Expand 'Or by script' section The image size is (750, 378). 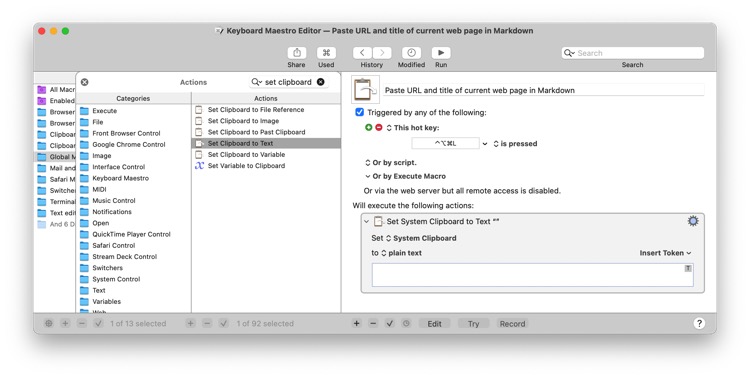click(x=391, y=163)
